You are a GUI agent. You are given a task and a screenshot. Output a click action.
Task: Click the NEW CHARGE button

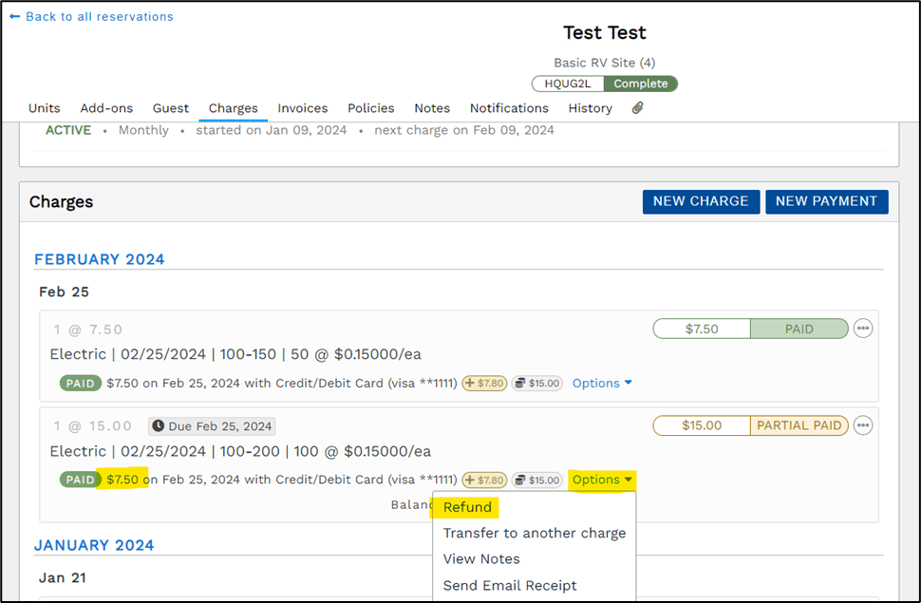tap(700, 201)
